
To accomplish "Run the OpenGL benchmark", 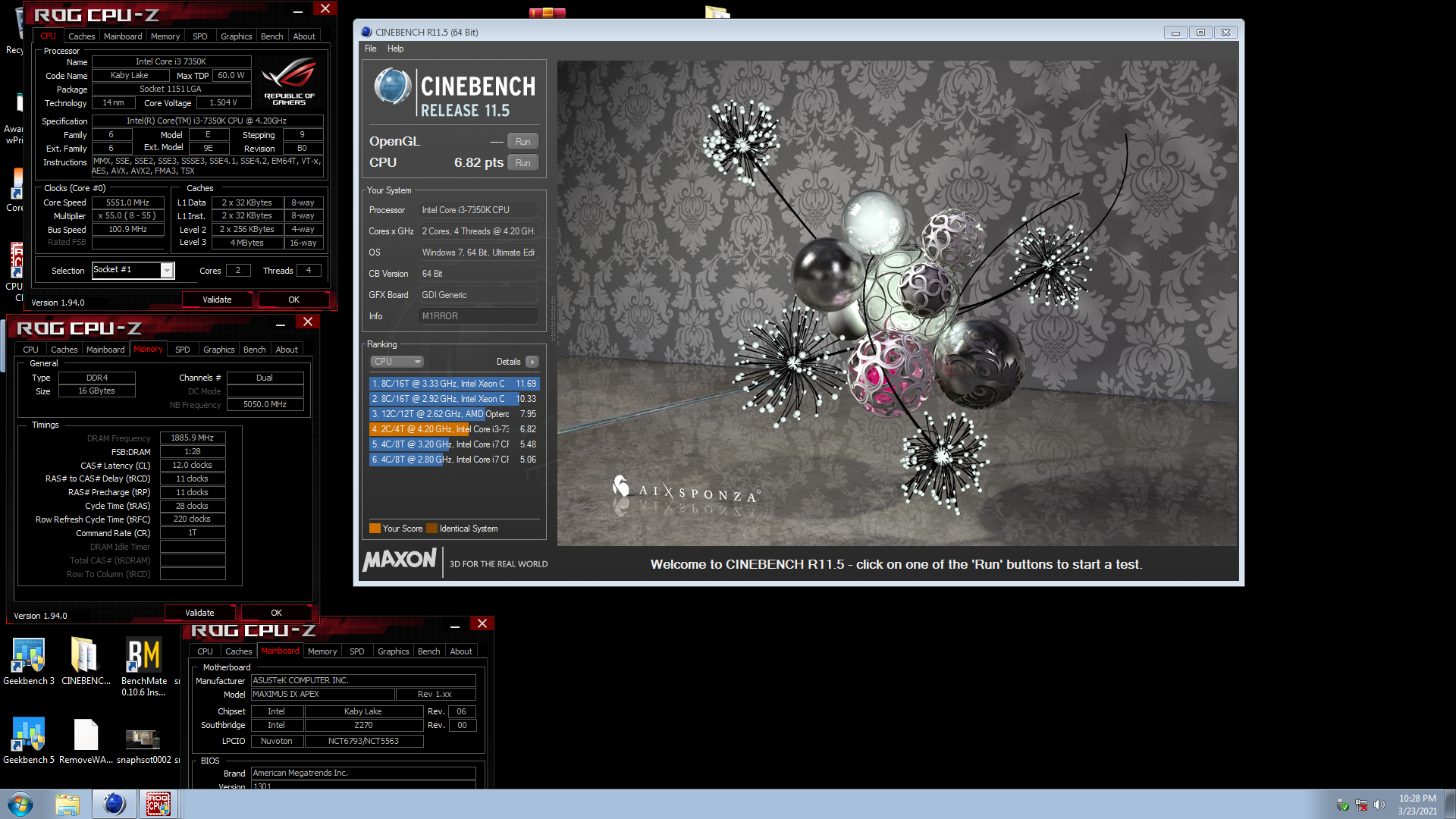I will click(x=523, y=142).
